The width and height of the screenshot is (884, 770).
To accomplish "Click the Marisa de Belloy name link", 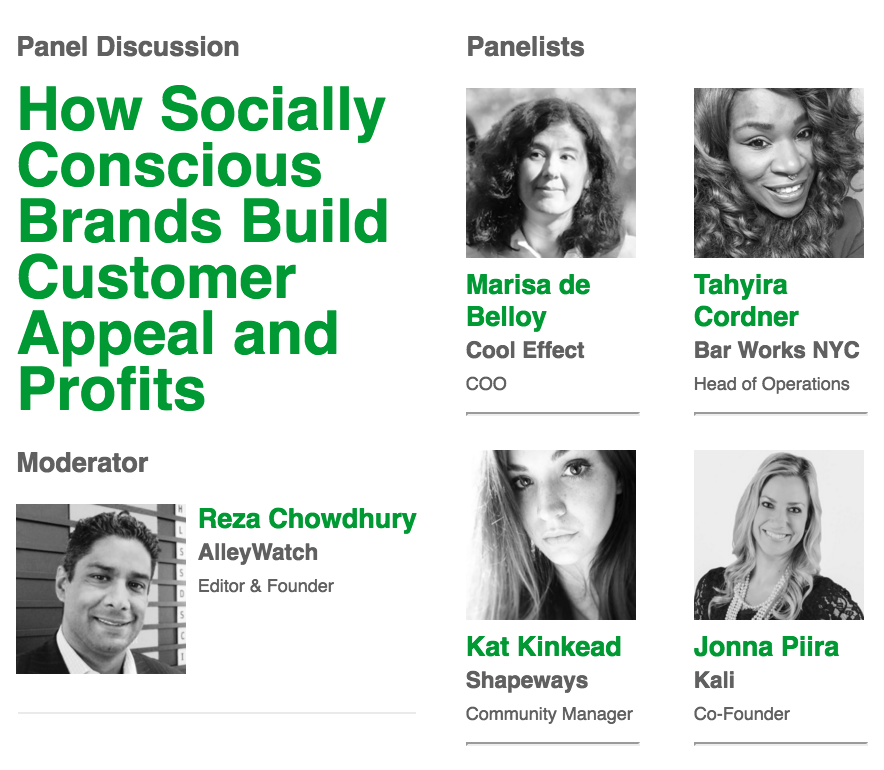I will [x=528, y=300].
